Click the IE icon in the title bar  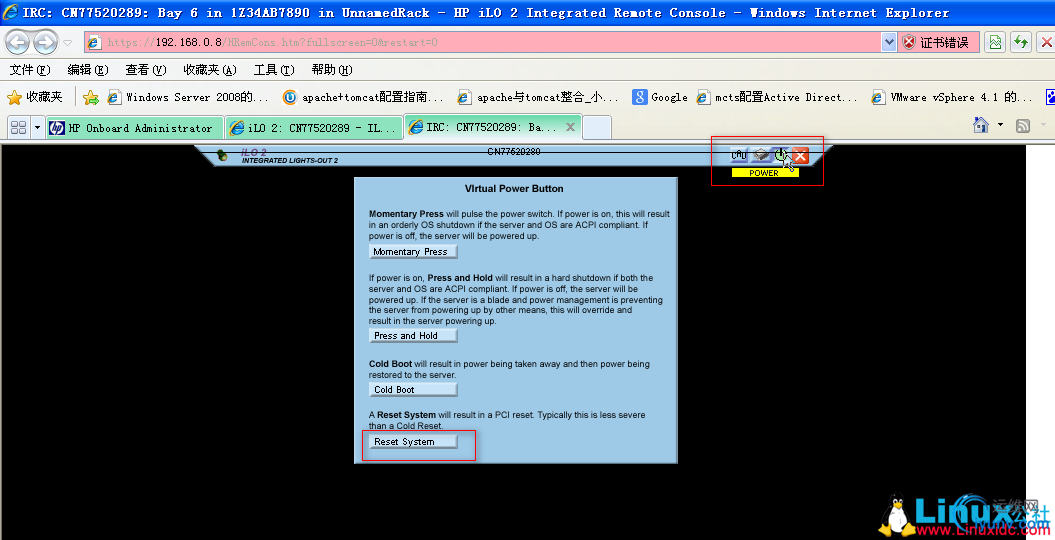click(11, 12)
